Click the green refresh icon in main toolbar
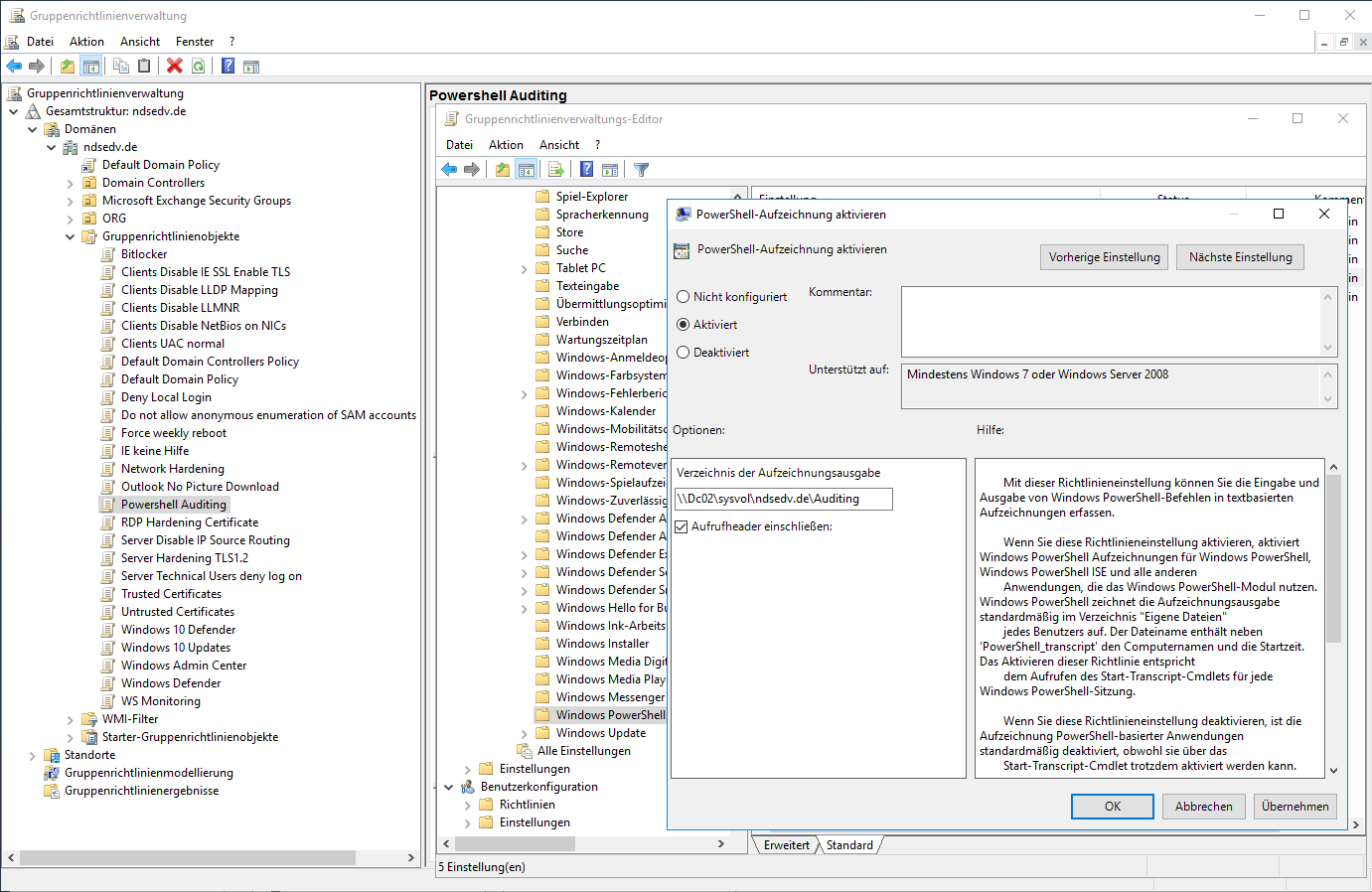Screen dimensions: 1372x892 tap(199, 66)
